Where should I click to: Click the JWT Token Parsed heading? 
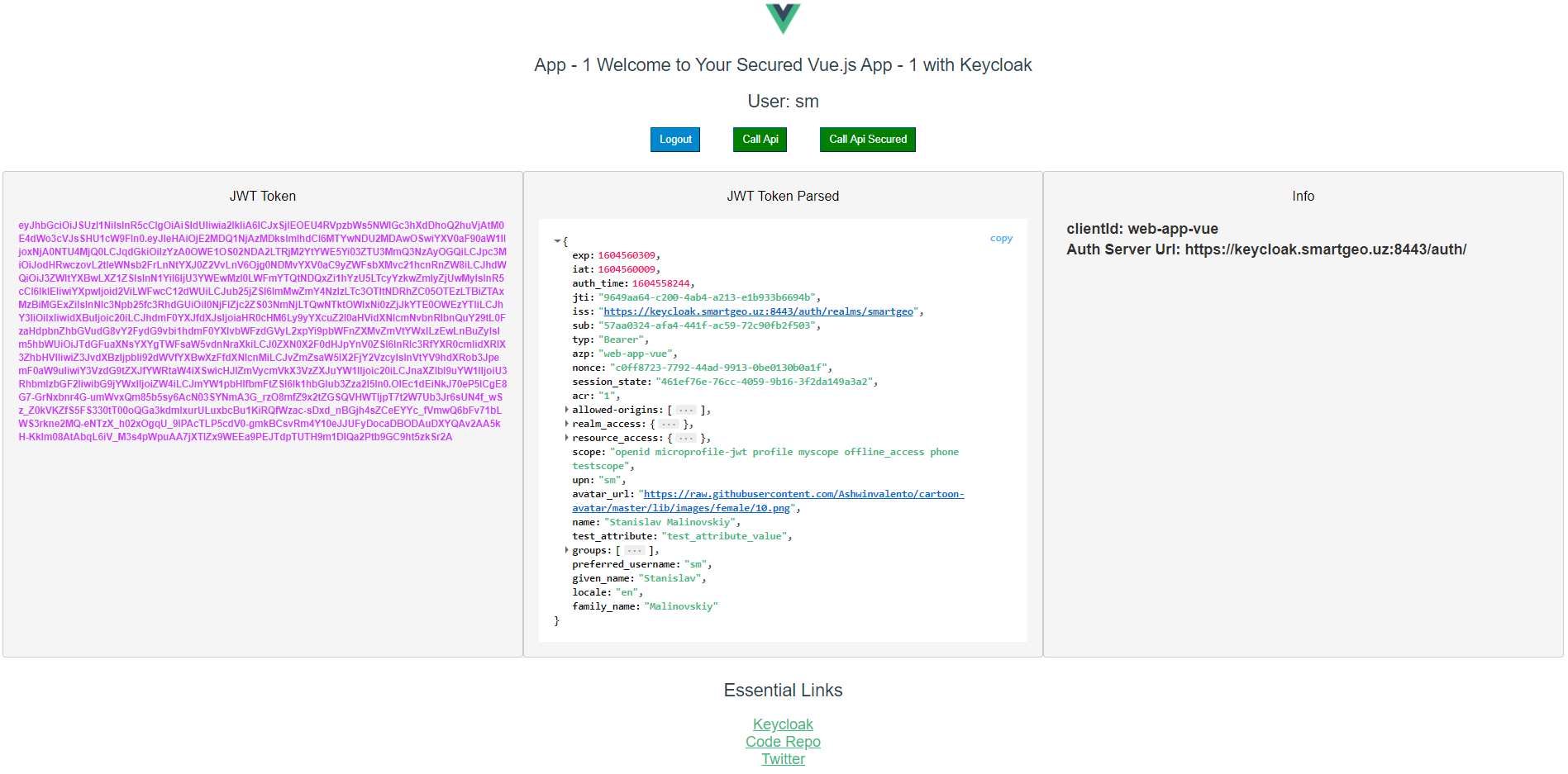click(783, 197)
